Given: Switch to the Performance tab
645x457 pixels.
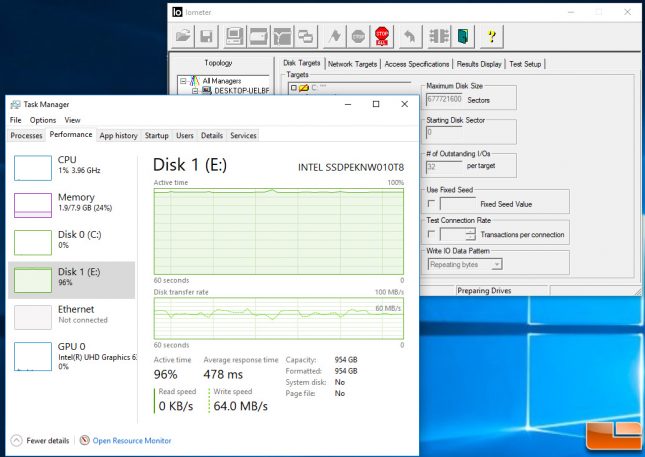Looking at the screenshot, I should pos(71,135).
